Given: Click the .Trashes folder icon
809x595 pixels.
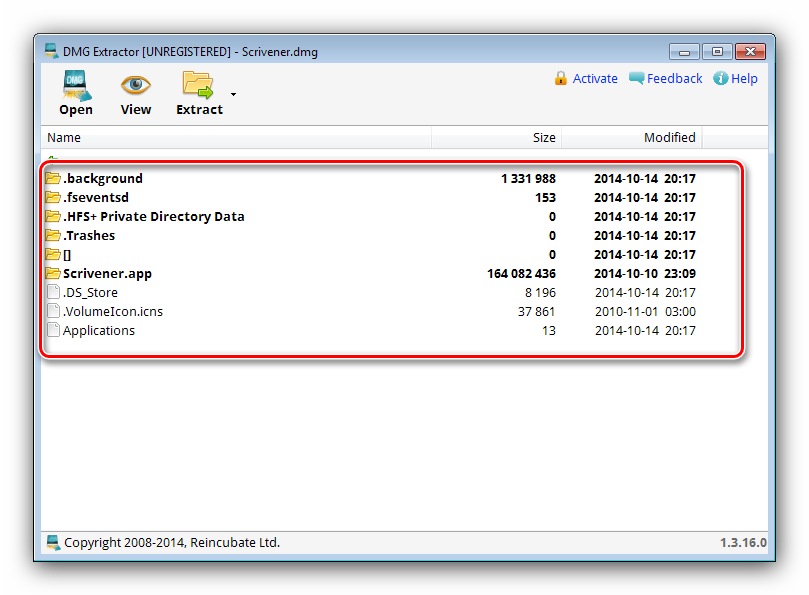Looking at the screenshot, I should click(x=53, y=235).
